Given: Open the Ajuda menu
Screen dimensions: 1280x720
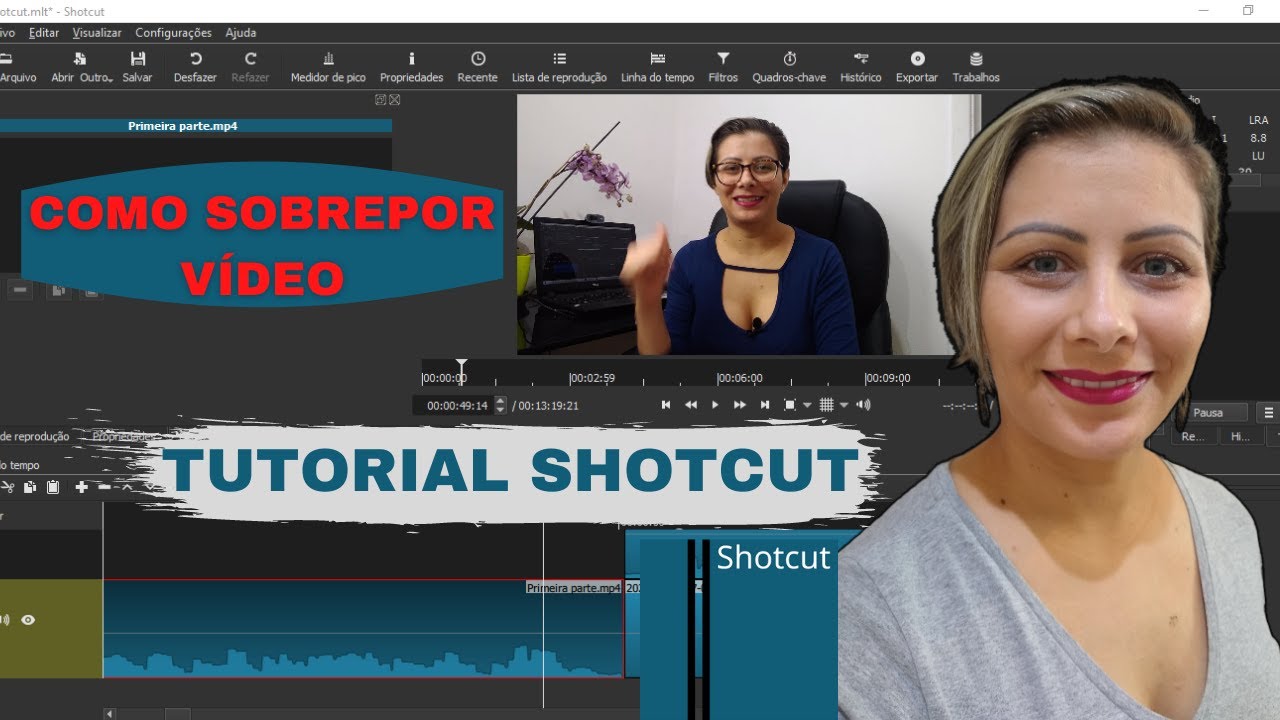Looking at the screenshot, I should click(x=241, y=33).
